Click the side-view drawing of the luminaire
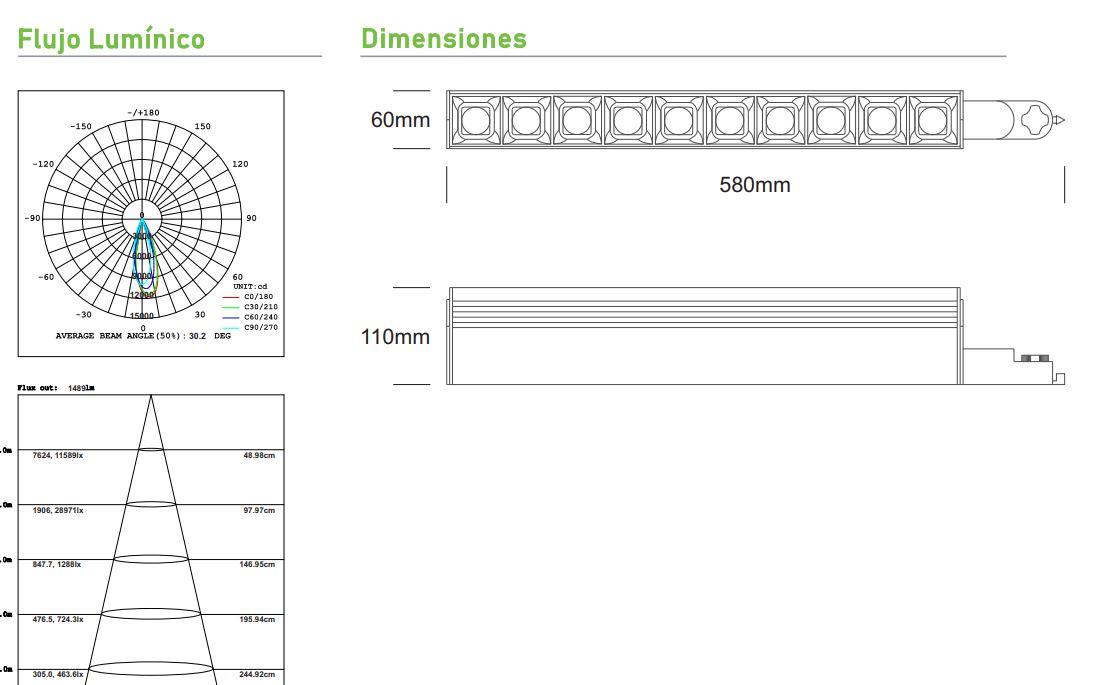 click(755, 336)
